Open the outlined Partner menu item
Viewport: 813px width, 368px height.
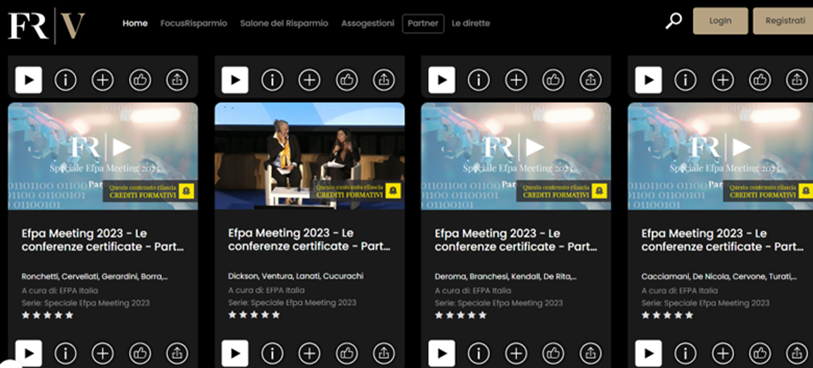pos(423,23)
